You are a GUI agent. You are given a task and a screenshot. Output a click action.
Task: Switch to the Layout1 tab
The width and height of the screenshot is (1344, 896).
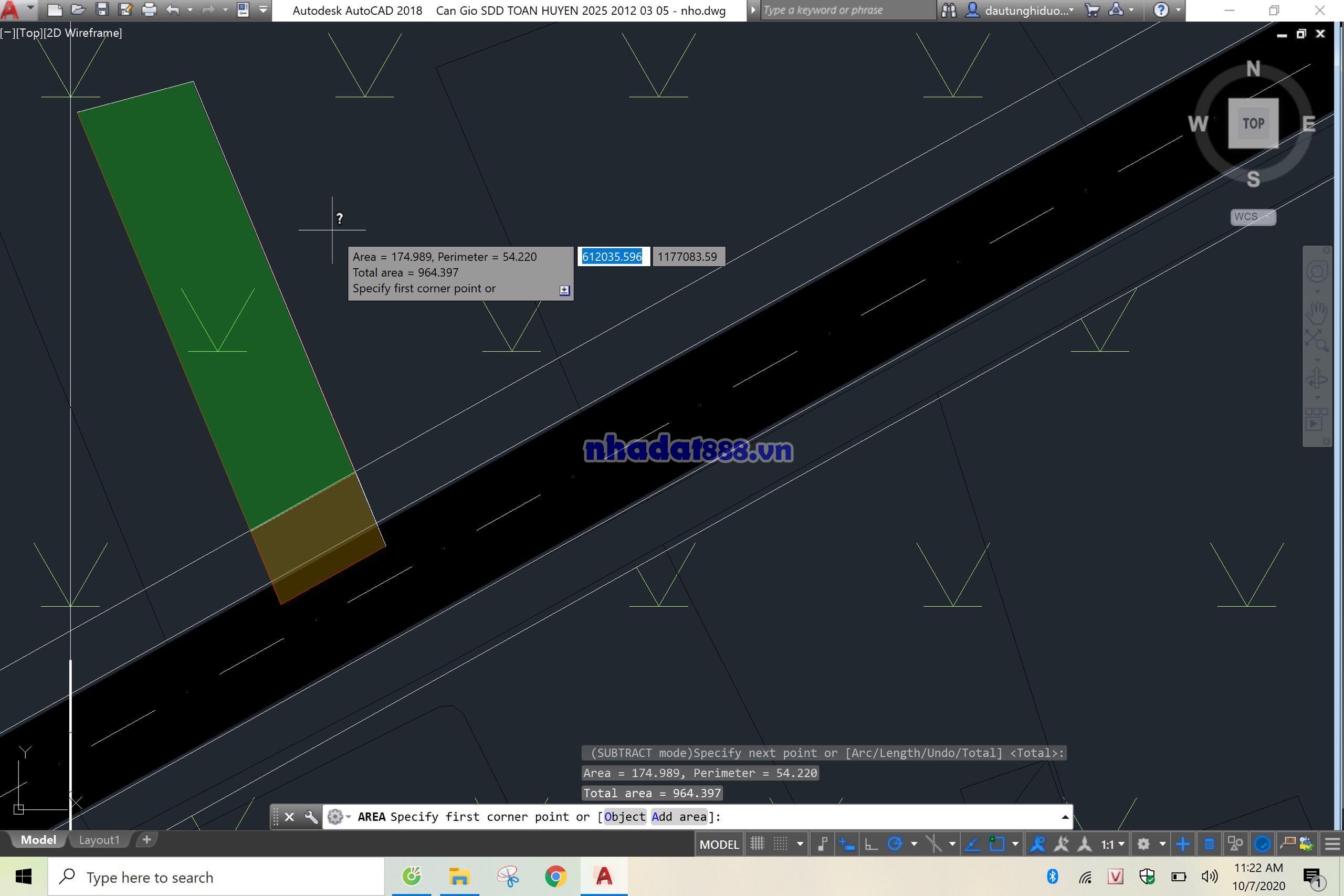pos(99,840)
